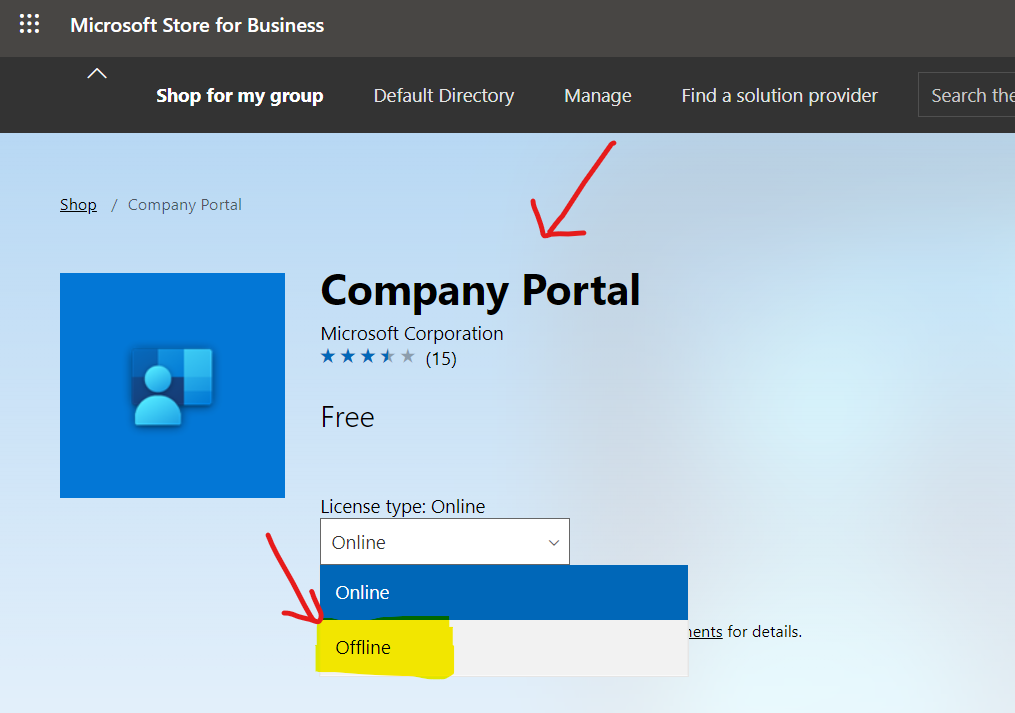Screen dimensions: 1015x713
Task: Click the Company Portal title heading
Action: tap(480, 290)
